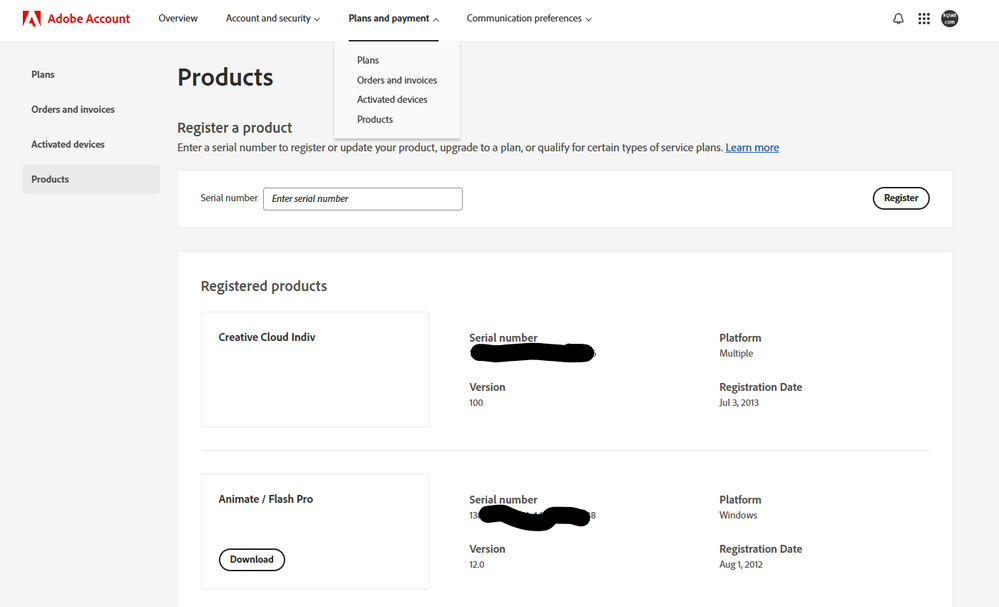
Task: Click the Learn more link
Action: (x=752, y=148)
